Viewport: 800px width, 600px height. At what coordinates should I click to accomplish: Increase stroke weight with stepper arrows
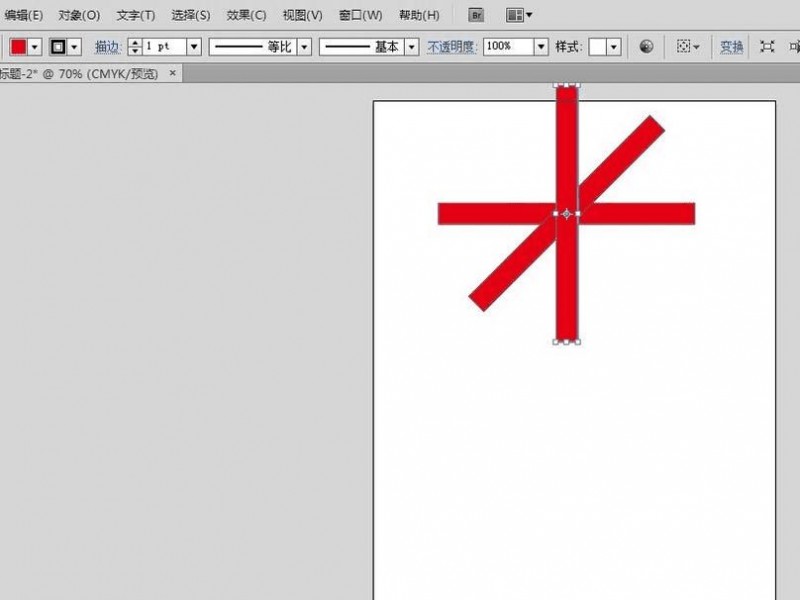(x=135, y=42)
